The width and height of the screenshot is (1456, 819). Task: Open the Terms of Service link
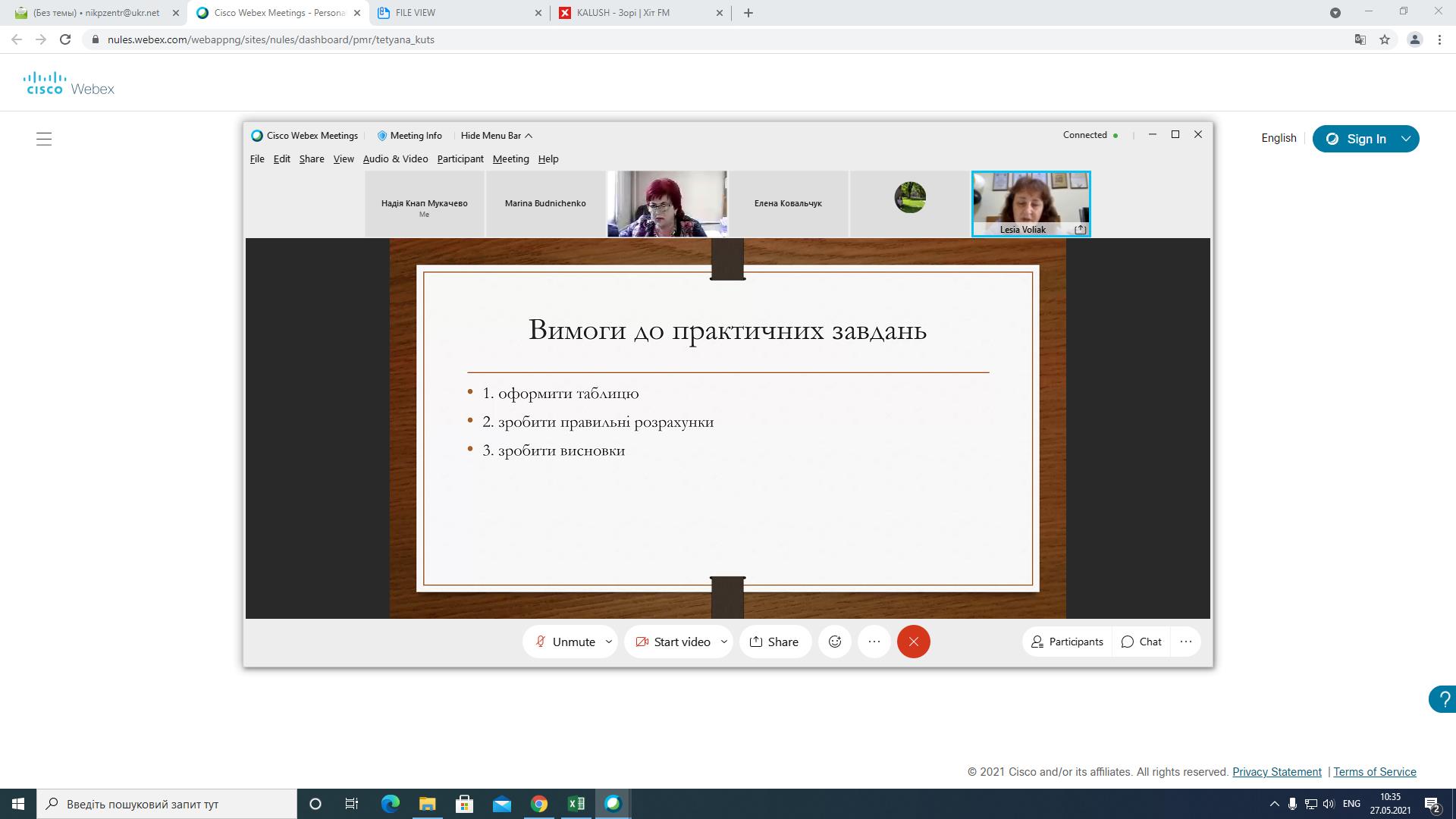[1375, 772]
